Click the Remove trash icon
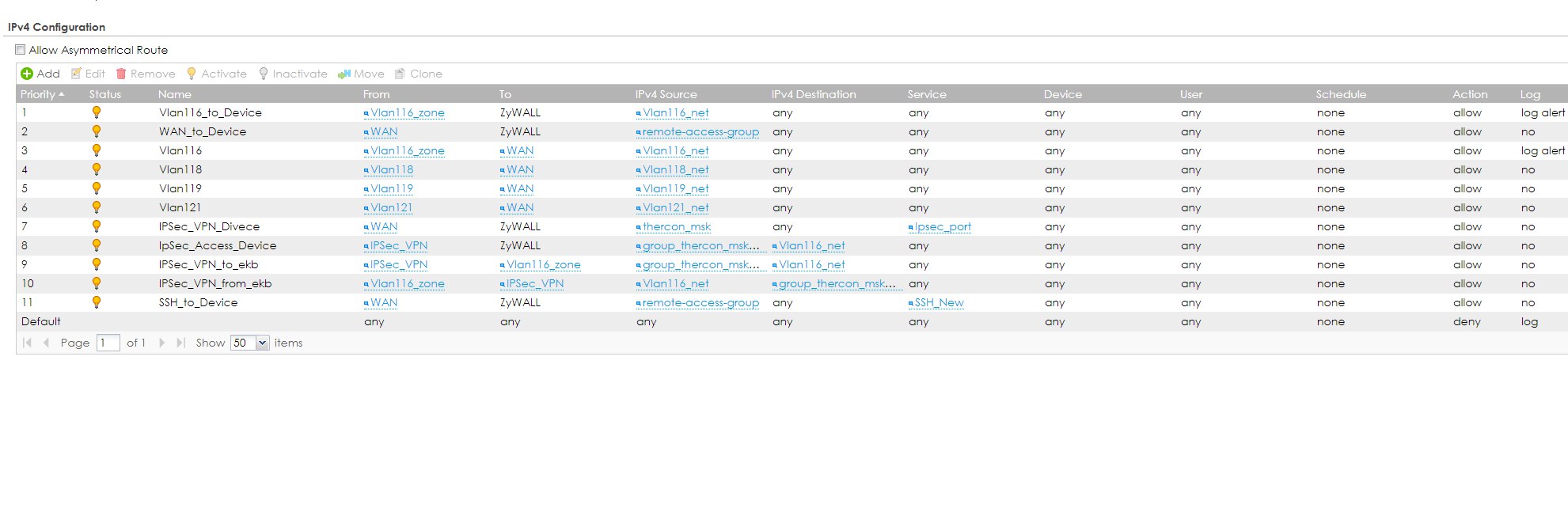This screenshot has height=512, width=1568. click(x=121, y=74)
